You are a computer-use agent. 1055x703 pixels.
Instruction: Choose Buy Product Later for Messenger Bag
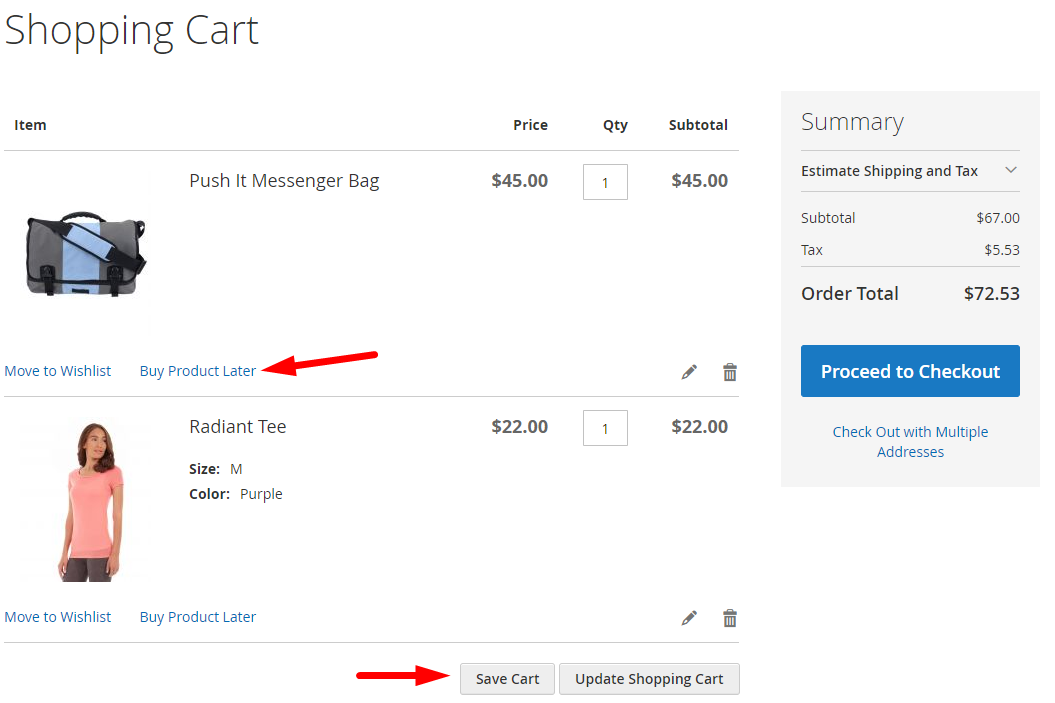(x=198, y=371)
